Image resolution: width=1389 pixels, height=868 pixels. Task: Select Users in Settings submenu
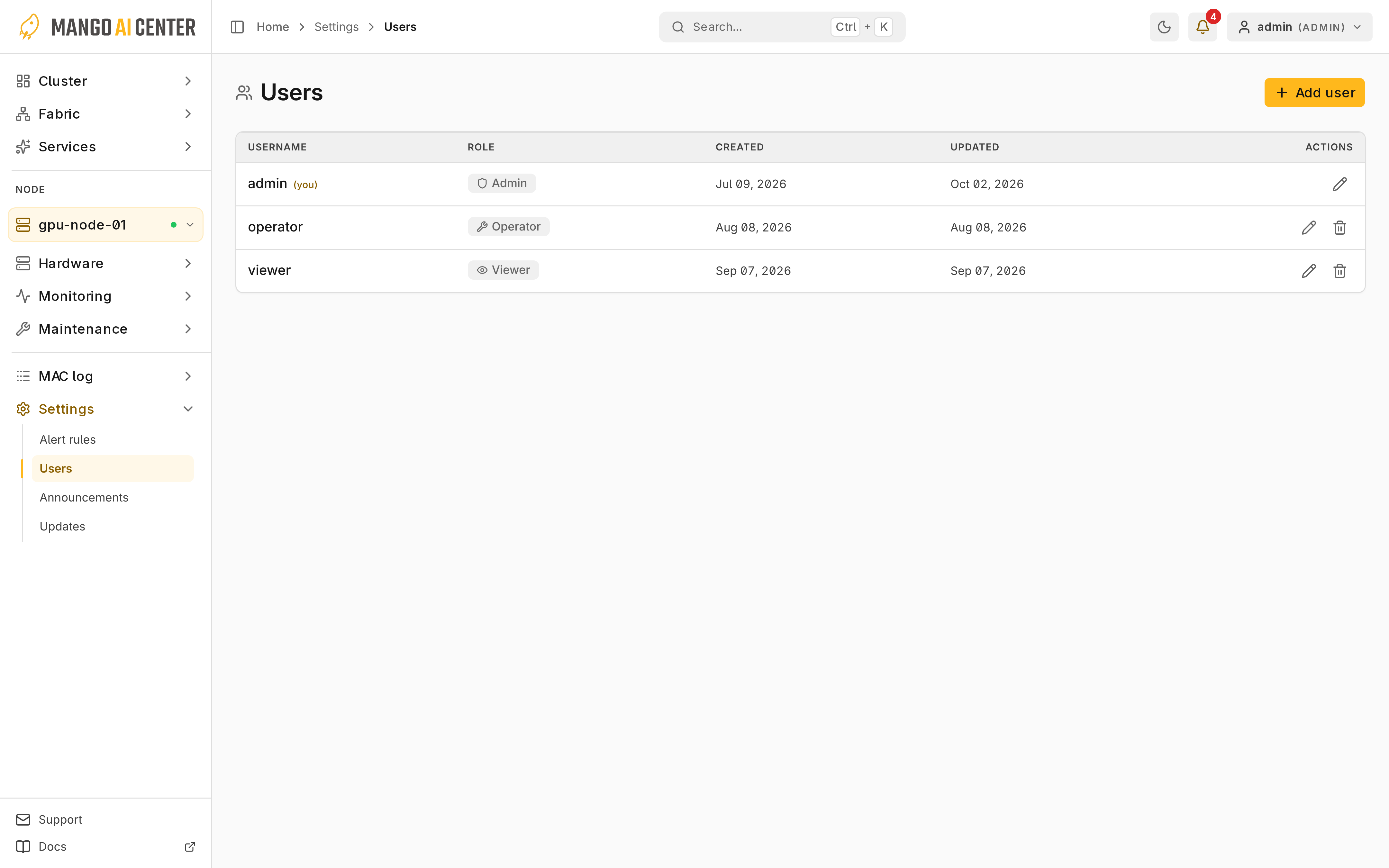coord(113,468)
